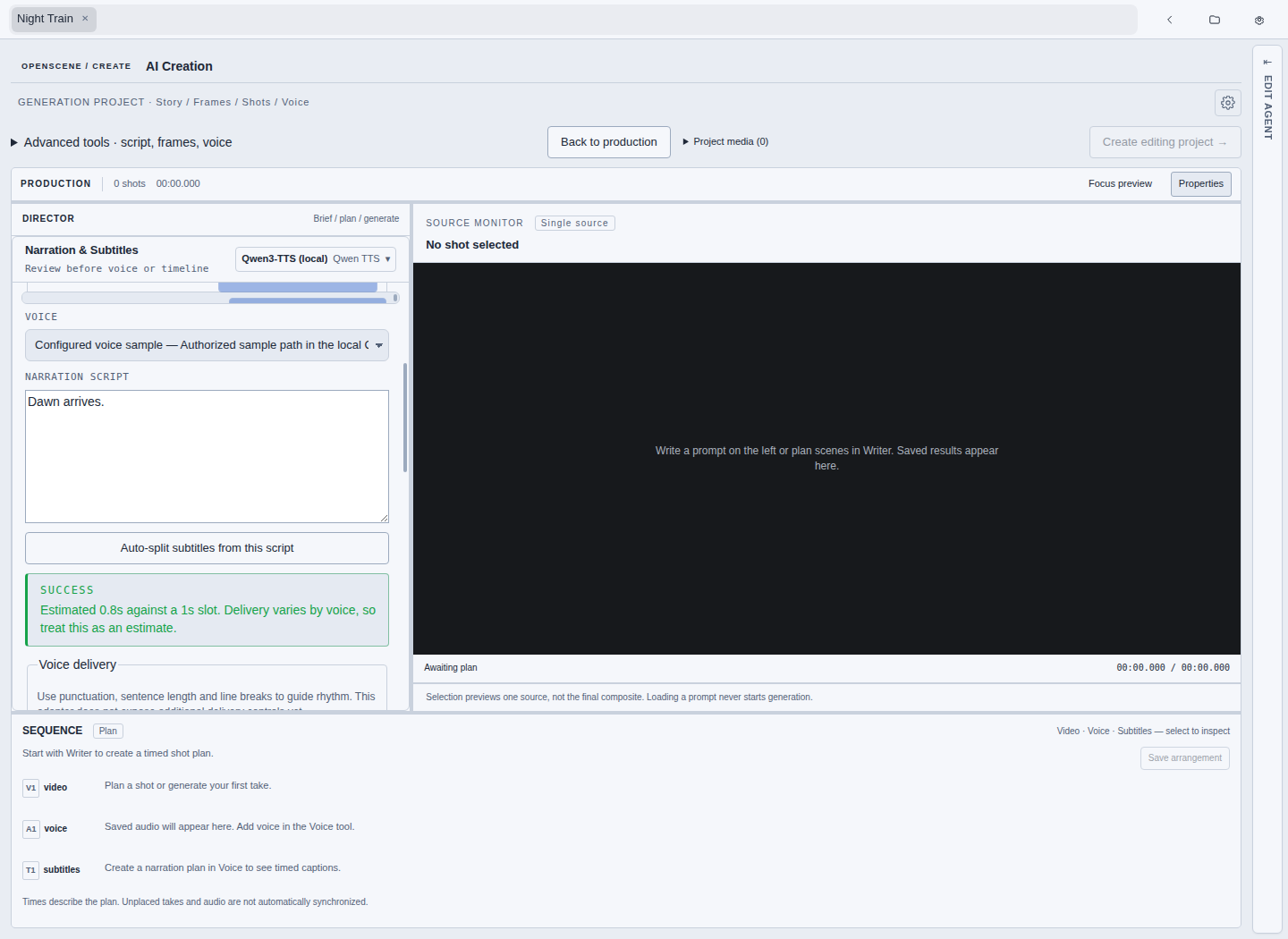Click the black source monitor preview area

(826, 458)
